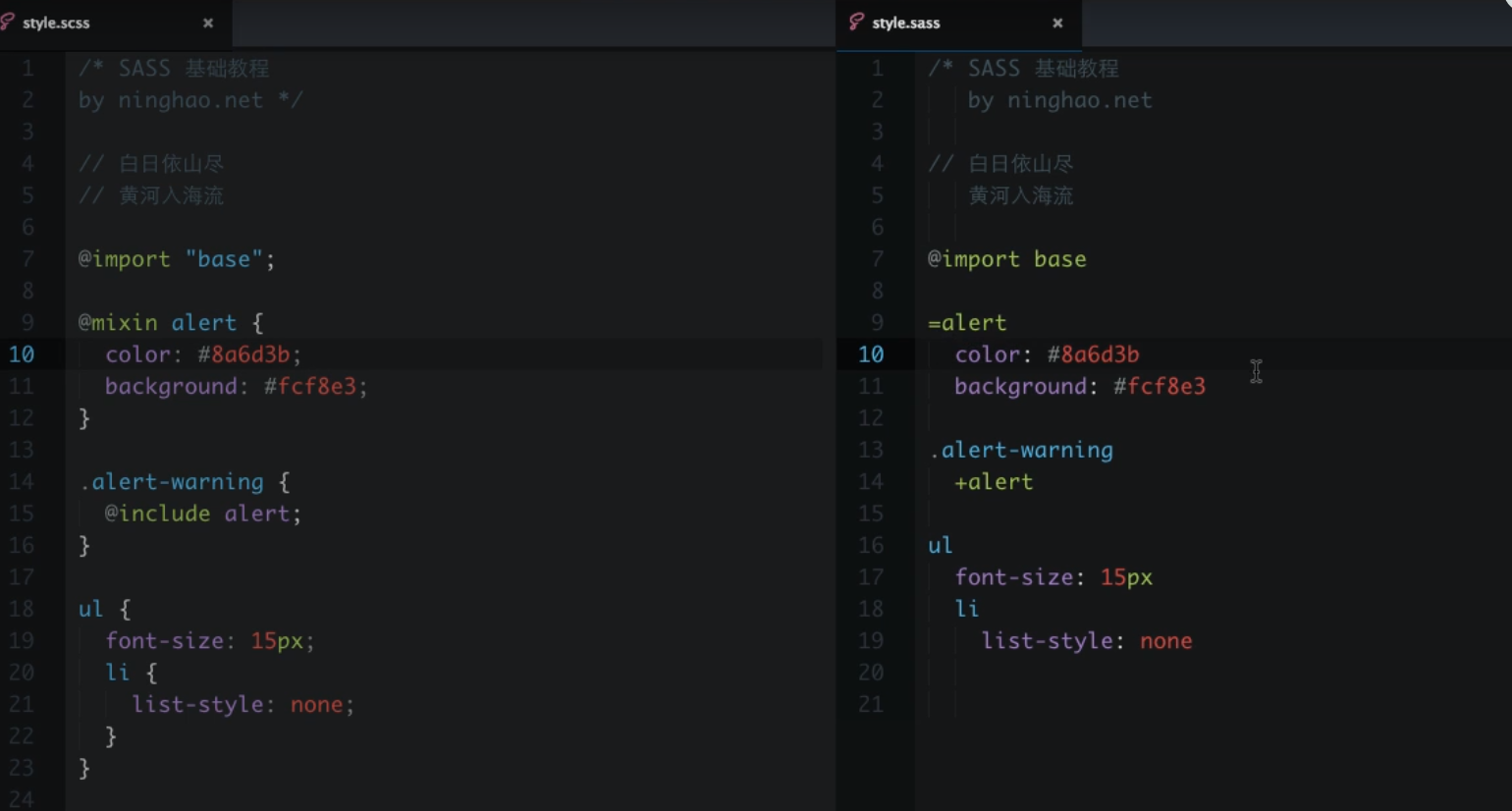Image resolution: width=1512 pixels, height=811 pixels.
Task: Click 'list-style: none;' in style.scss
Action: [243, 705]
